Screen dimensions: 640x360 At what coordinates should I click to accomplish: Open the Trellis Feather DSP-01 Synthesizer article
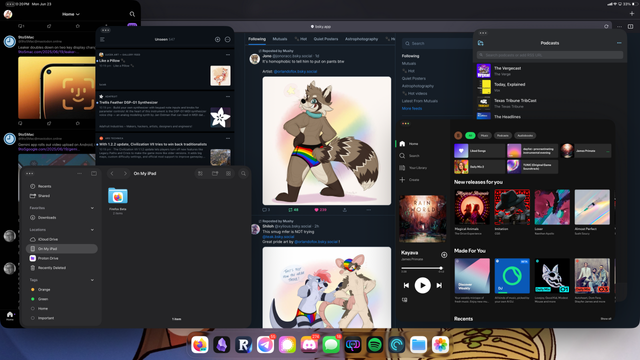pos(164,112)
